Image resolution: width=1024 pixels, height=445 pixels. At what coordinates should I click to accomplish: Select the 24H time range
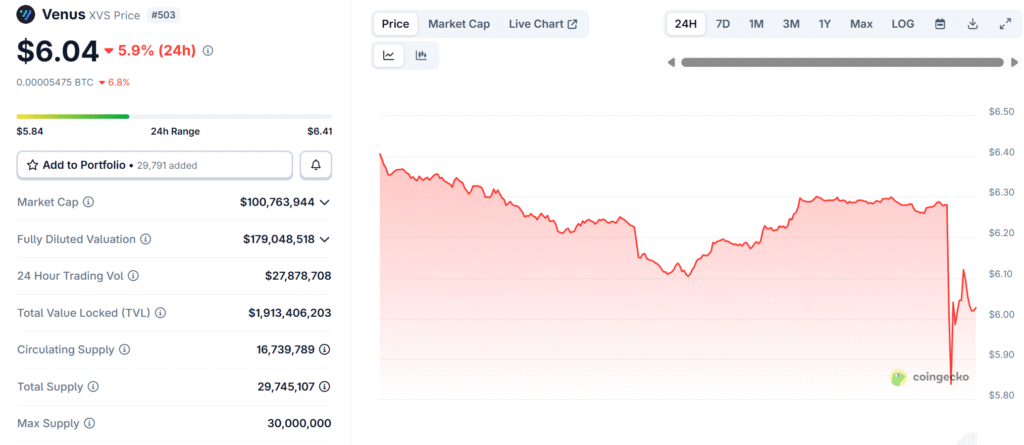[686, 24]
